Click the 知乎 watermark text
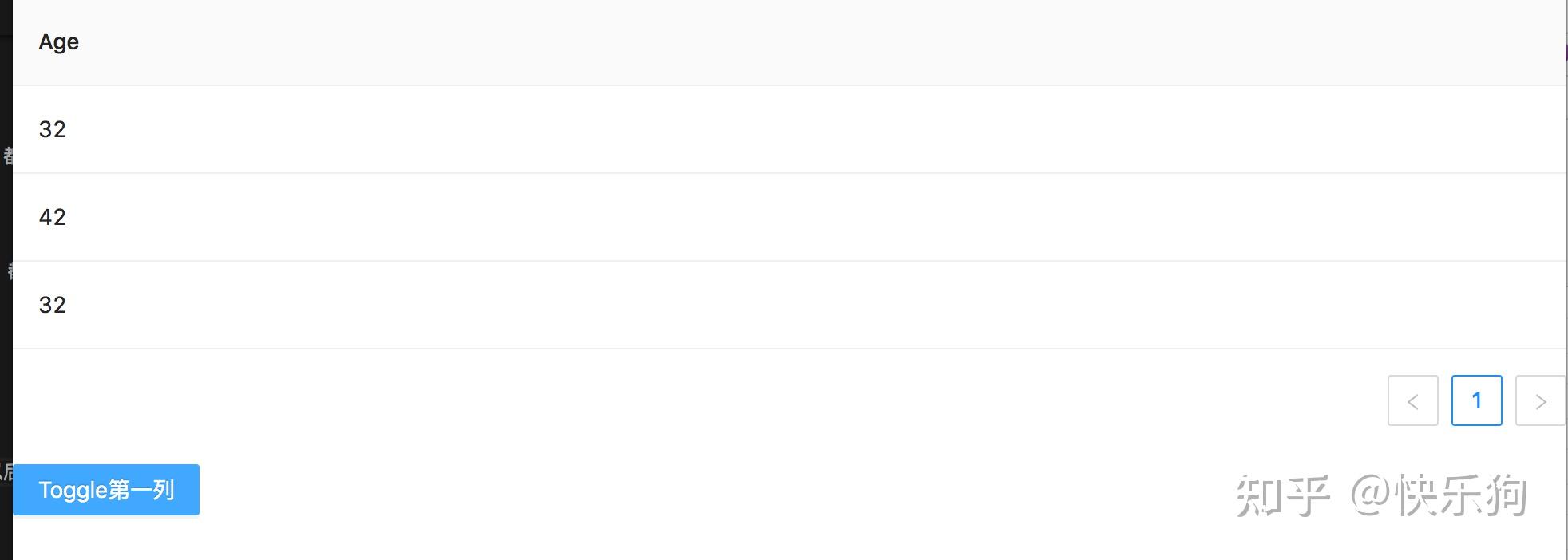 [x=1283, y=495]
